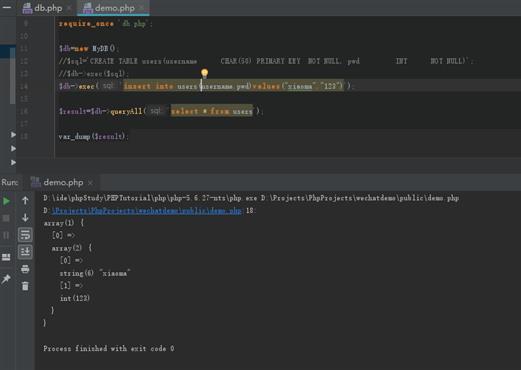This screenshot has width=521, height=370.
Task: Click the Stop process icon
Action: coord(6,218)
